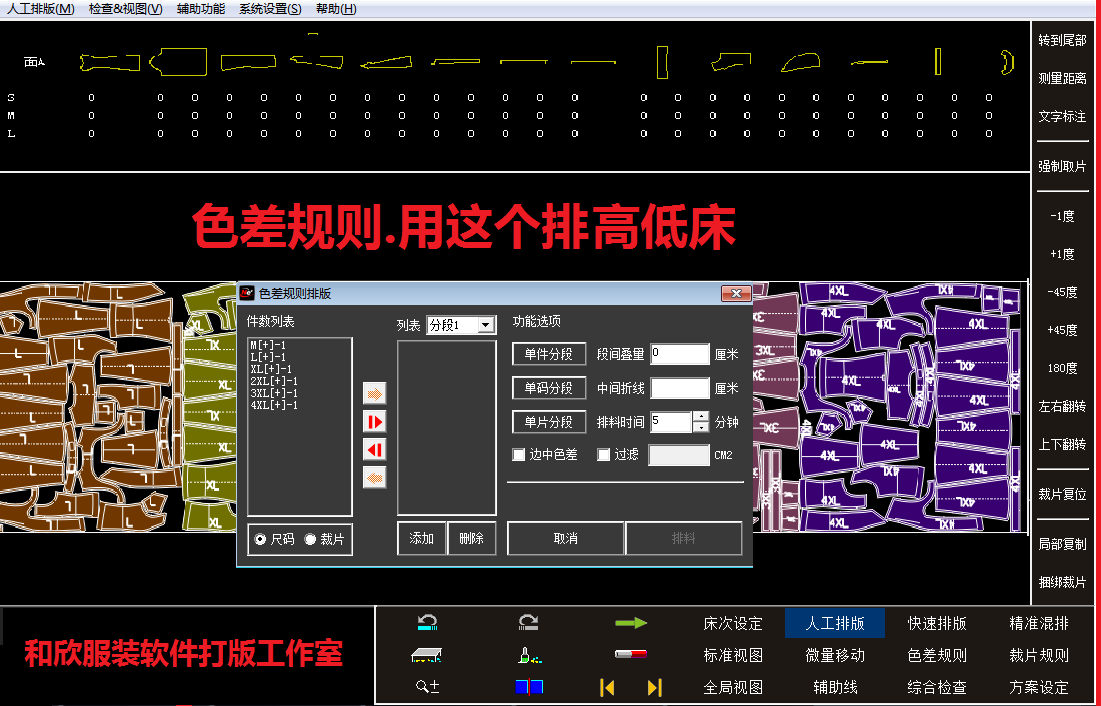1101x706 pixels.
Task: Click the undo arrow icon in bottom toolbar
Action: click(x=428, y=621)
